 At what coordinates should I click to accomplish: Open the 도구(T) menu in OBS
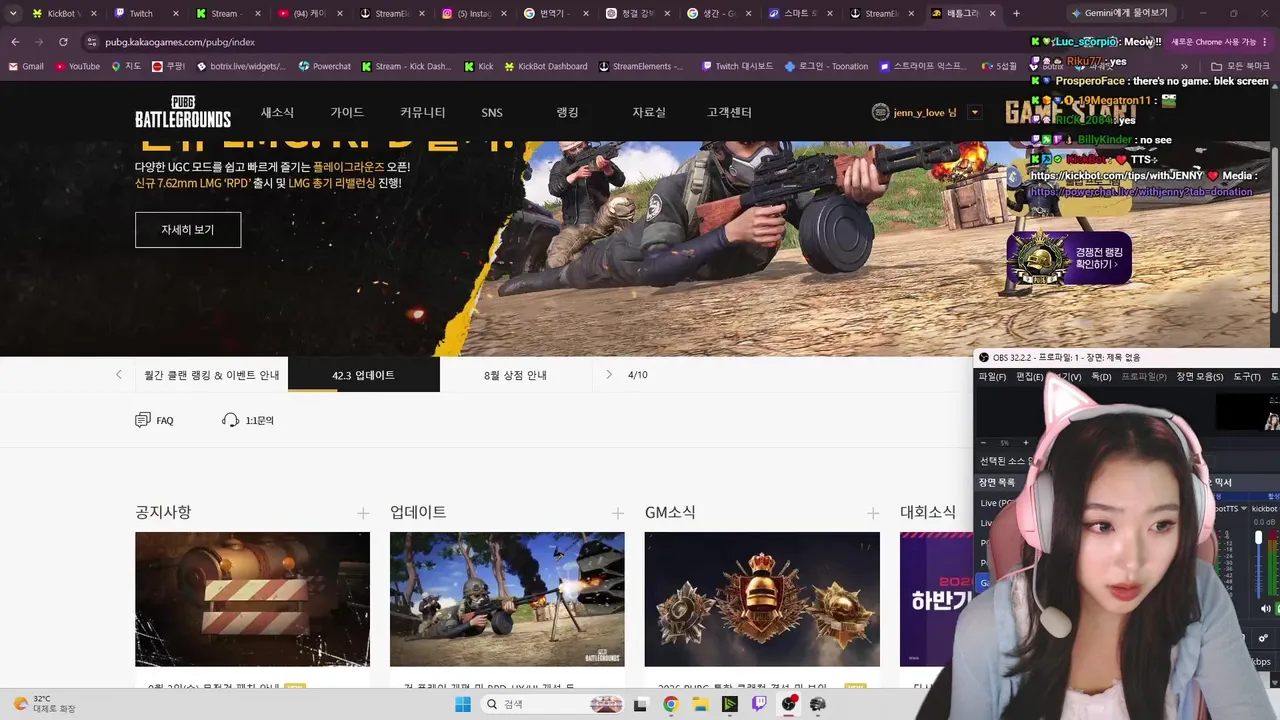1247,377
